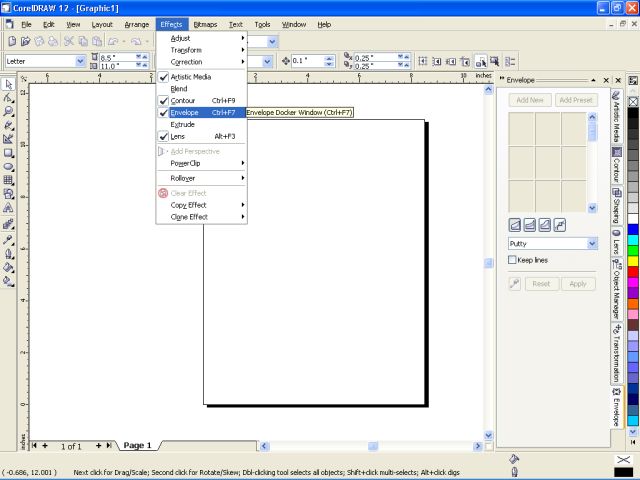Click the single arc envelope mode icon

tap(530, 225)
